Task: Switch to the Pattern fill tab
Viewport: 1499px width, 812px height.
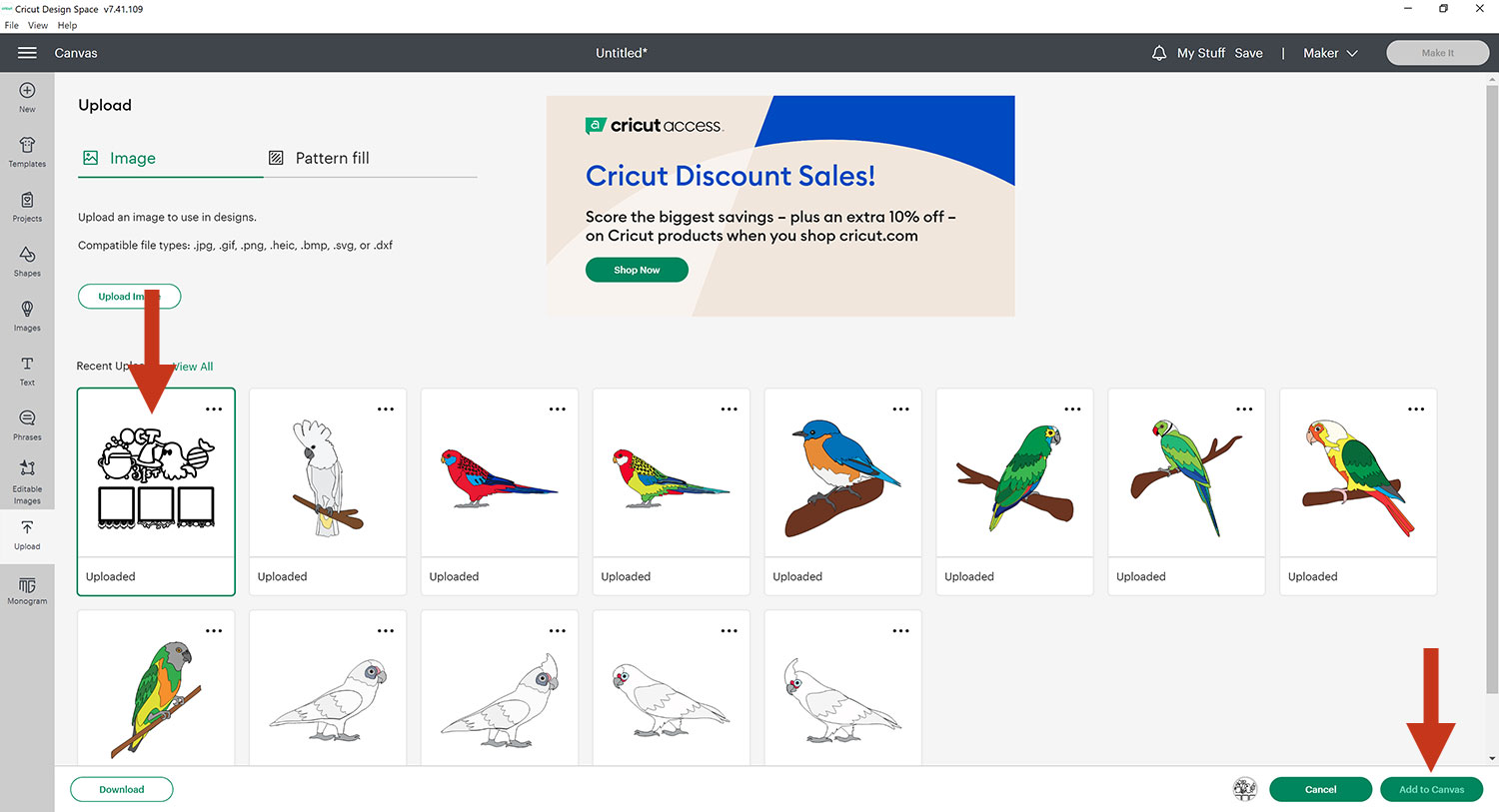Action: [x=320, y=158]
